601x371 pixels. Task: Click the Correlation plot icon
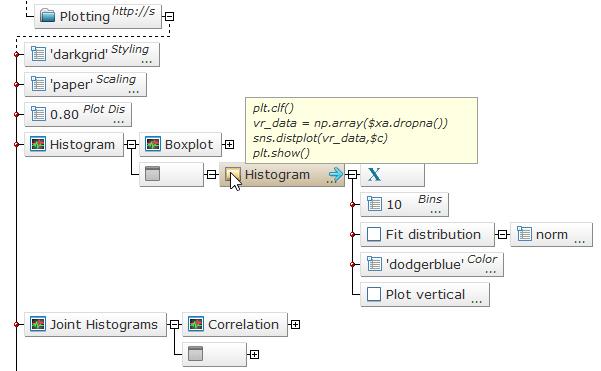[195, 324]
